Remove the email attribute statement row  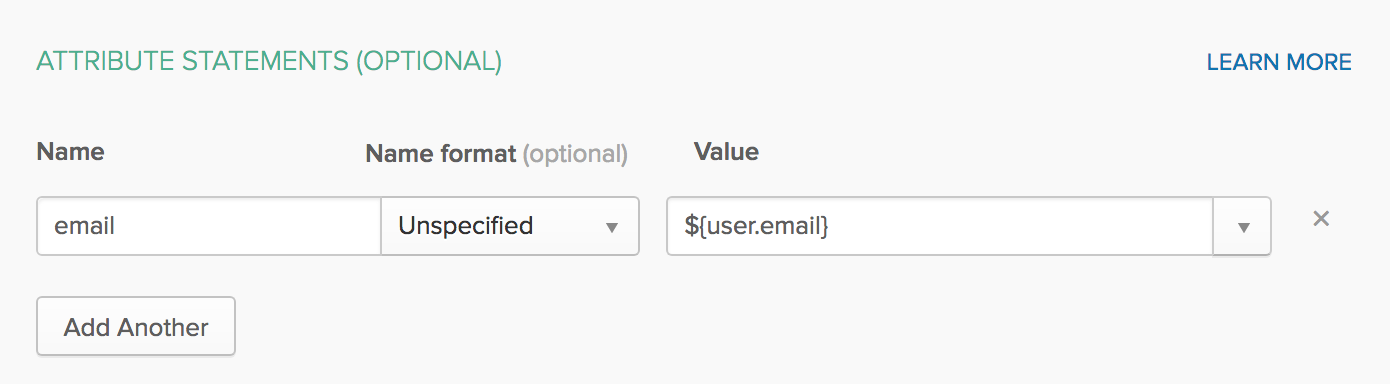(x=1321, y=219)
